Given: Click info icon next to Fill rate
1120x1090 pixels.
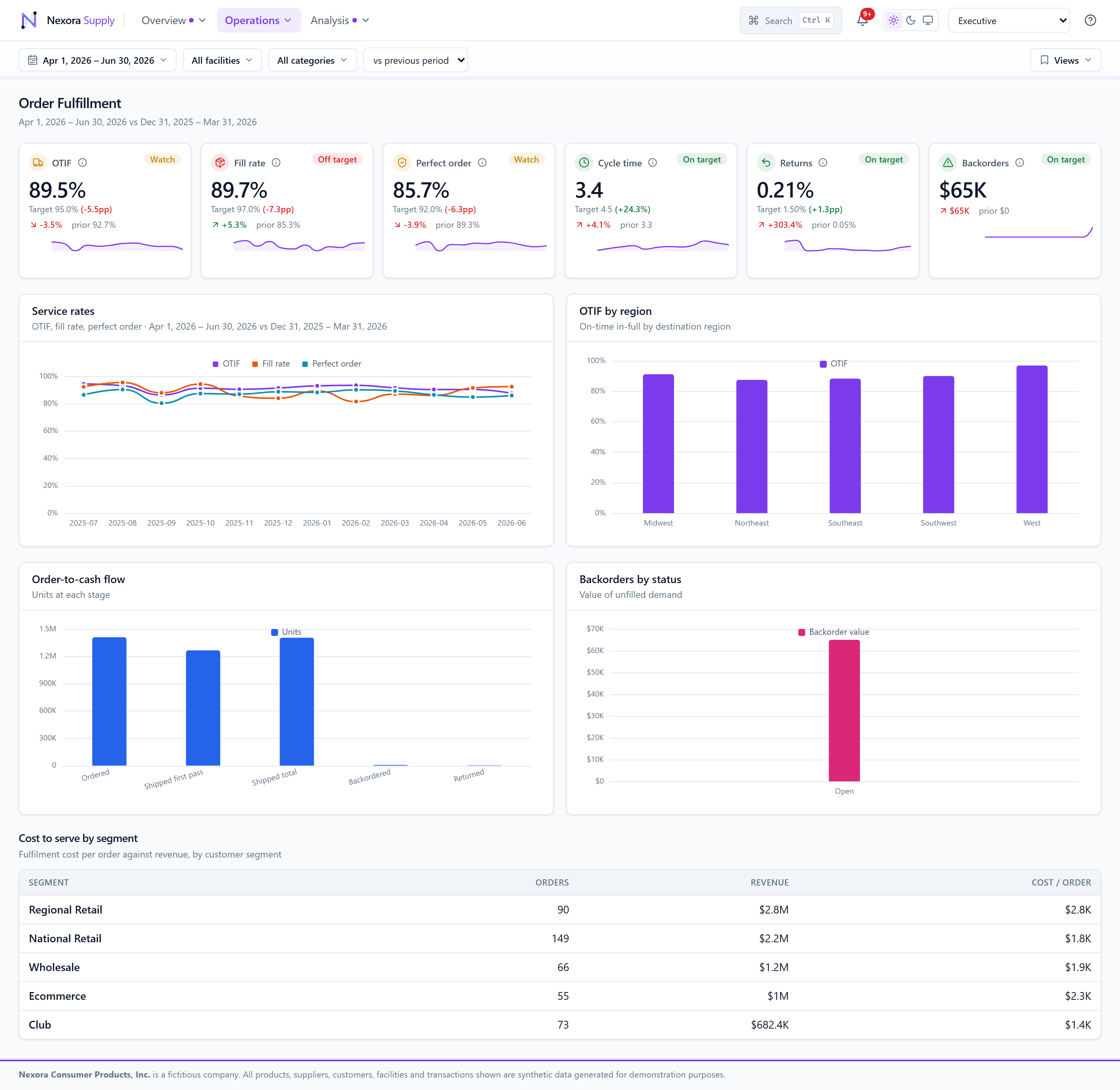Looking at the screenshot, I should point(276,162).
